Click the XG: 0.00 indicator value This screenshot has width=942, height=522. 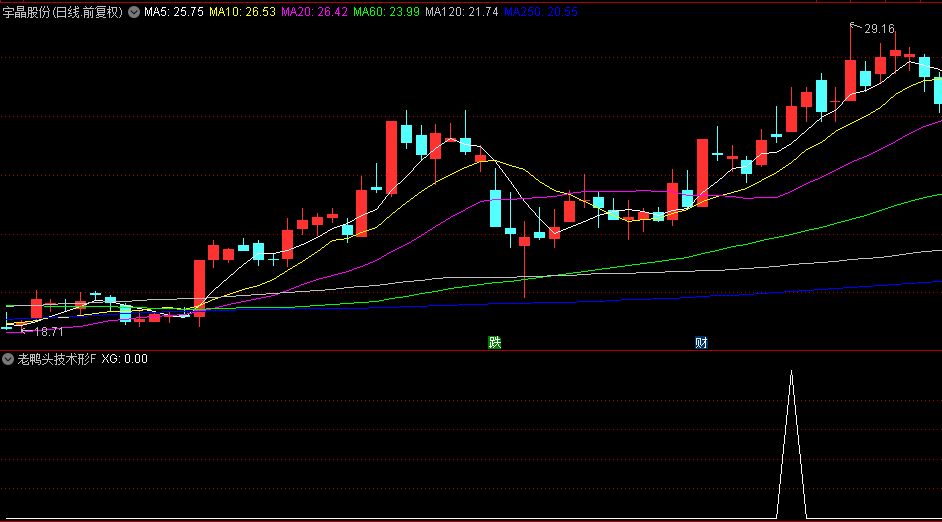[x=124, y=359]
